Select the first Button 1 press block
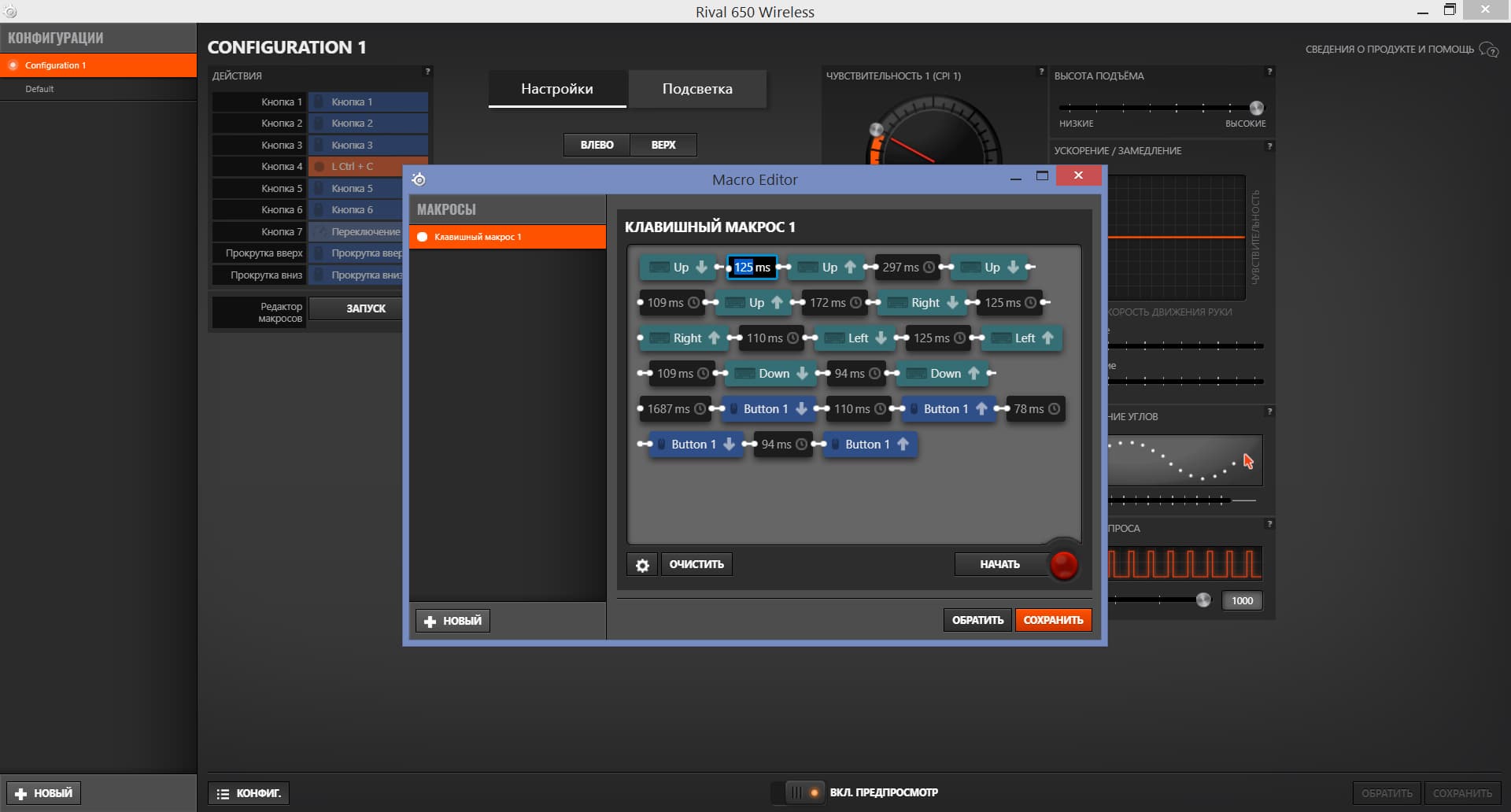The width and height of the screenshot is (1511, 812). [768, 409]
